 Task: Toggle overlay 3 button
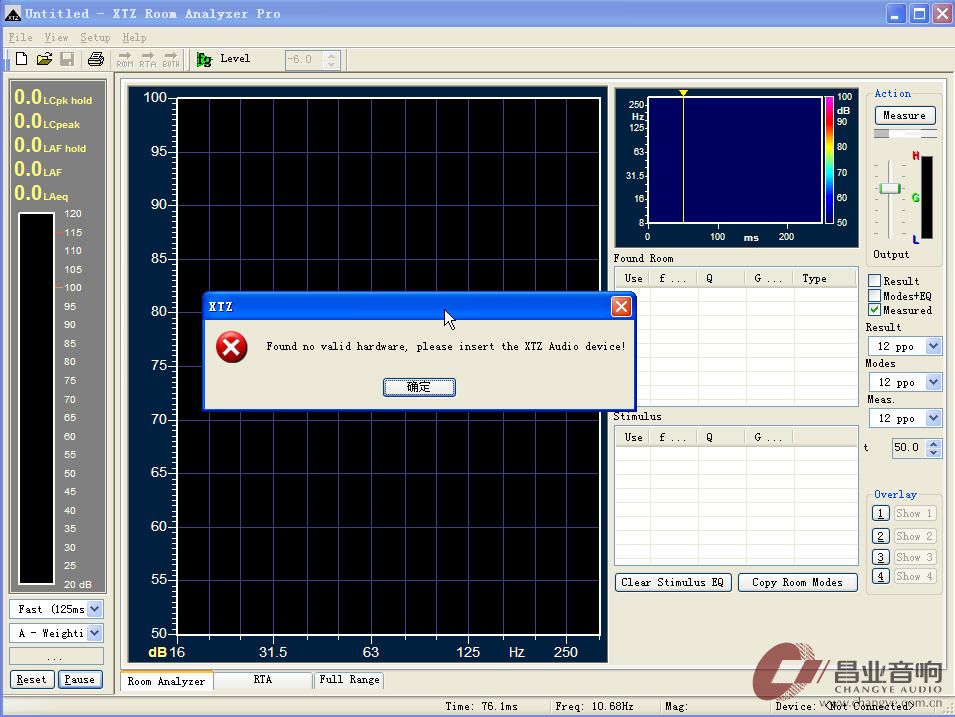(x=881, y=557)
